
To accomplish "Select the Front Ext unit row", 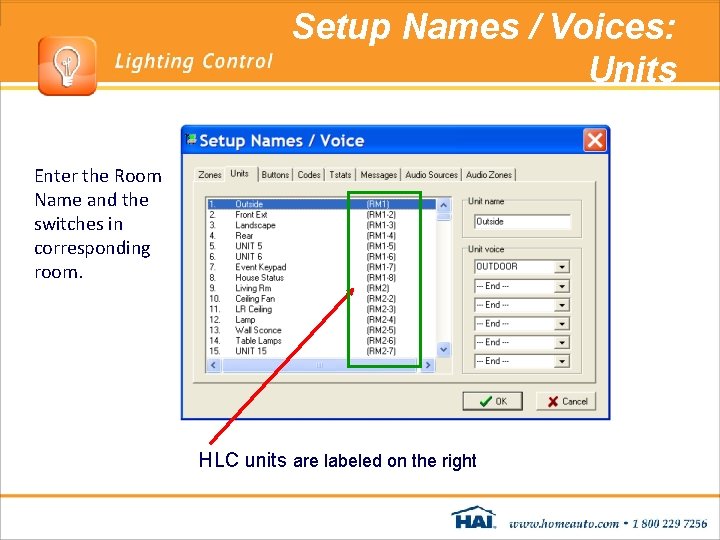I will (x=321, y=214).
